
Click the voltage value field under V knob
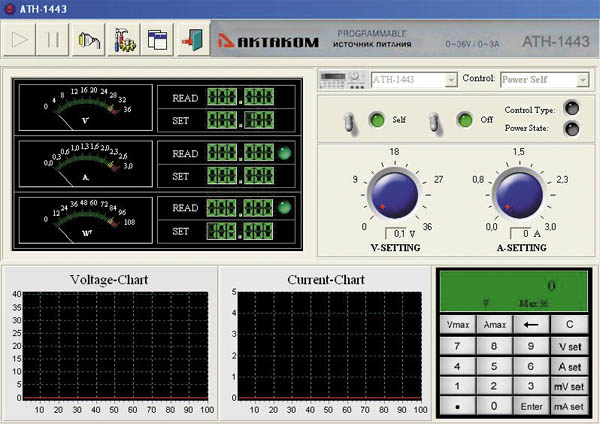tap(396, 233)
